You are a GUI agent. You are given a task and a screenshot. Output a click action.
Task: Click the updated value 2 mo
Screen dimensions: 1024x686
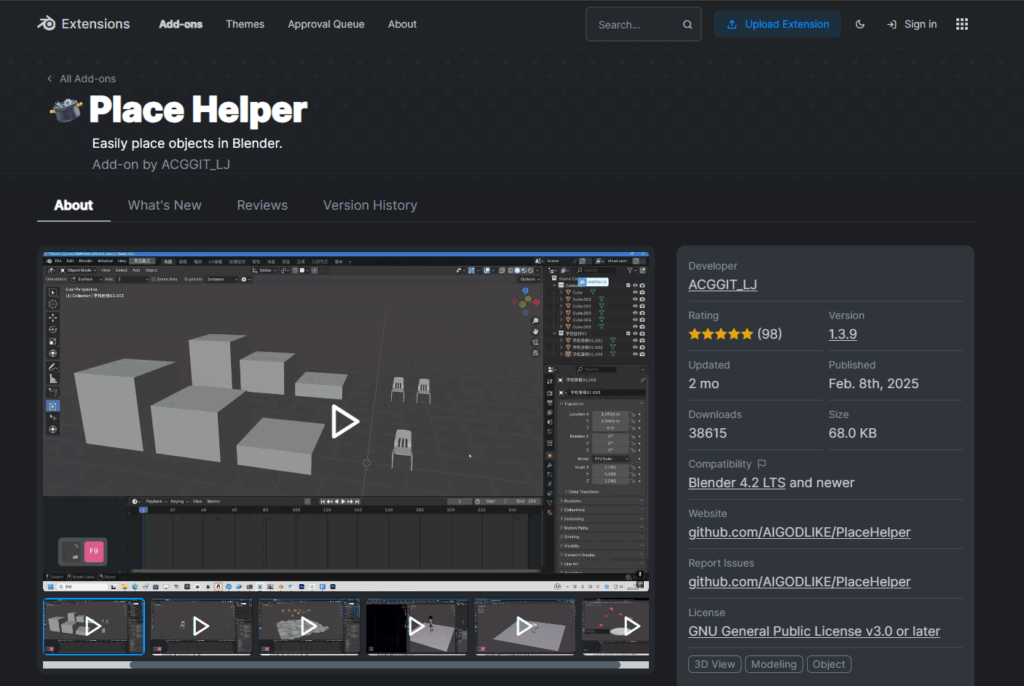(703, 384)
